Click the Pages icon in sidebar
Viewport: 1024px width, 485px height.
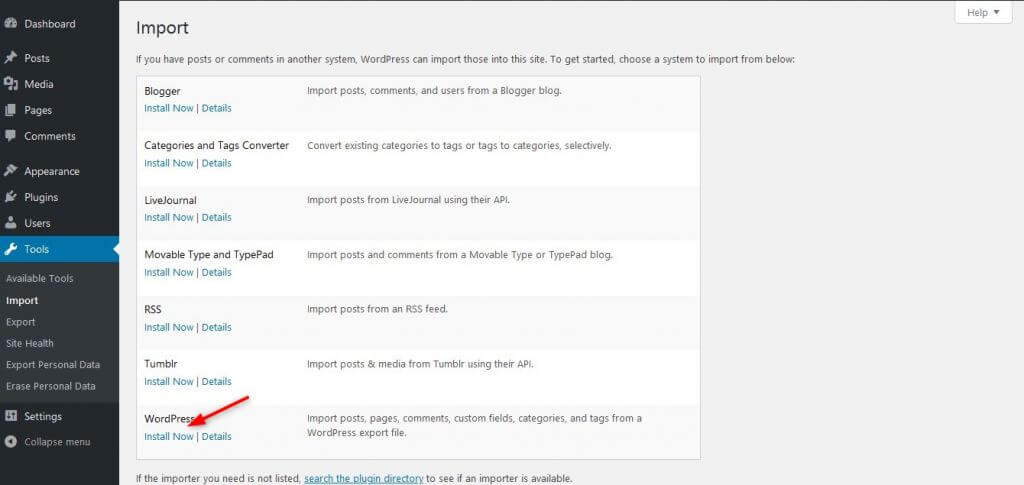point(10,110)
